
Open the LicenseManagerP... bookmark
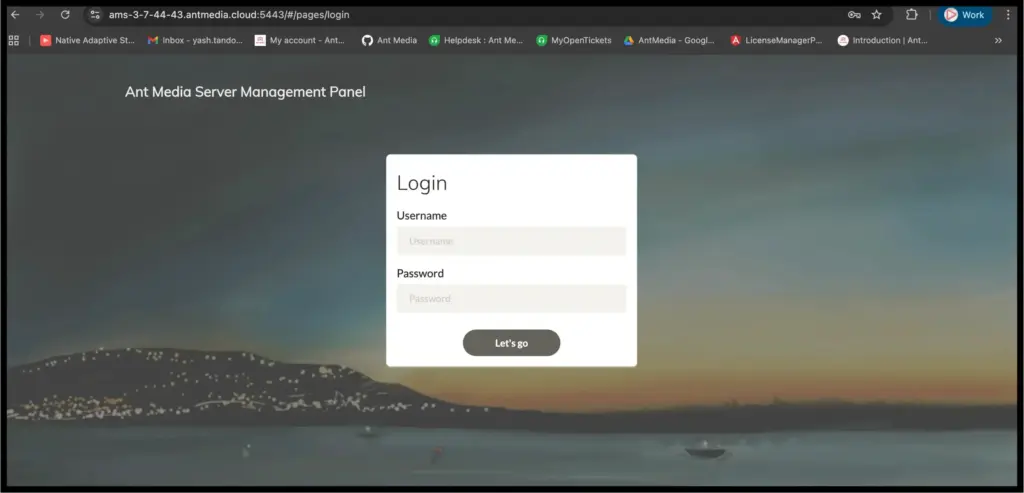click(x=777, y=40)
